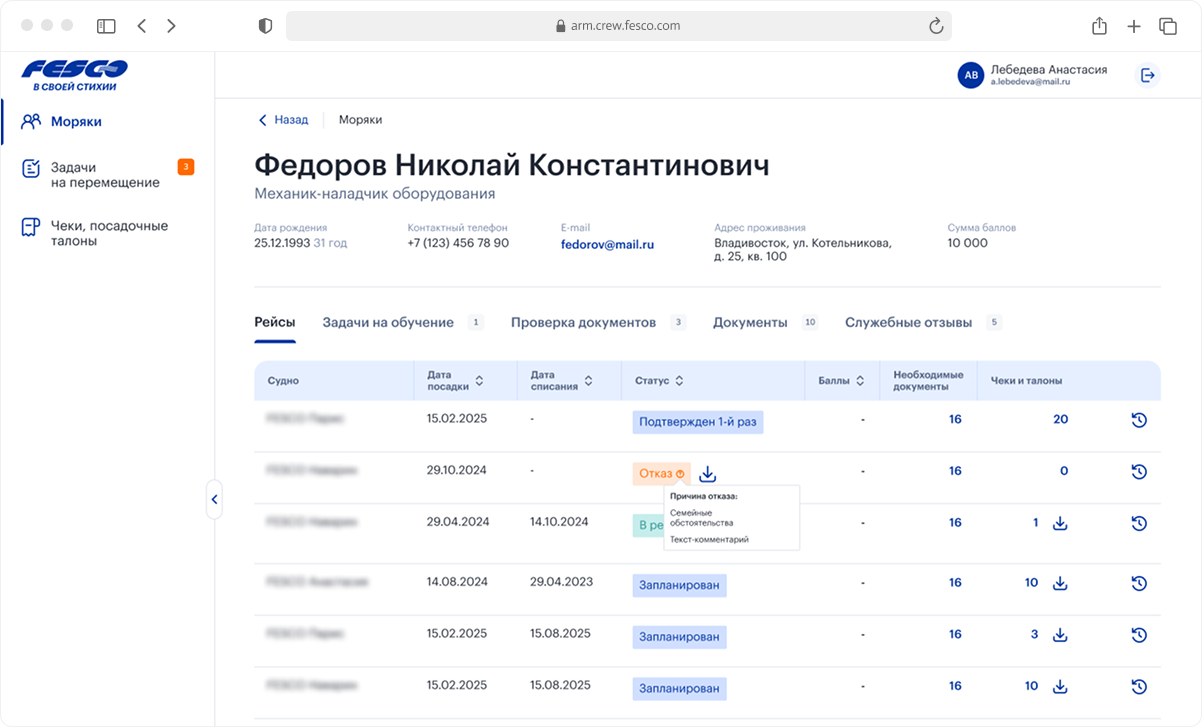Open the Служебные отзывы tab
Screen dimensions: 1202x727
908,322
